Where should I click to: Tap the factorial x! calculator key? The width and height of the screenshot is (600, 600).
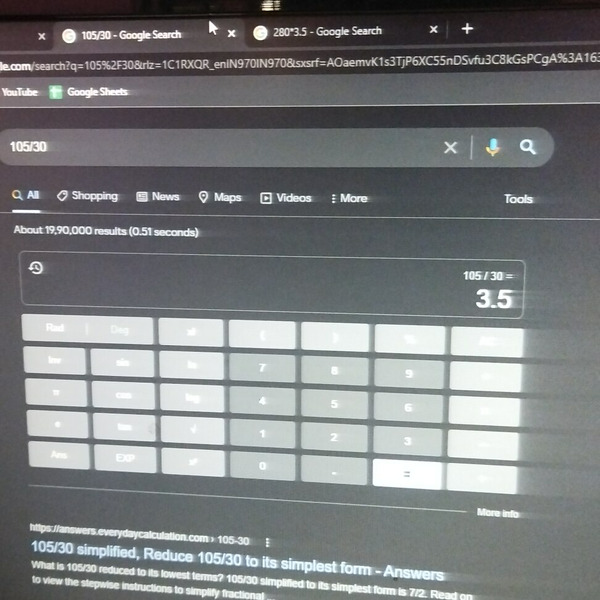[191, 332]
